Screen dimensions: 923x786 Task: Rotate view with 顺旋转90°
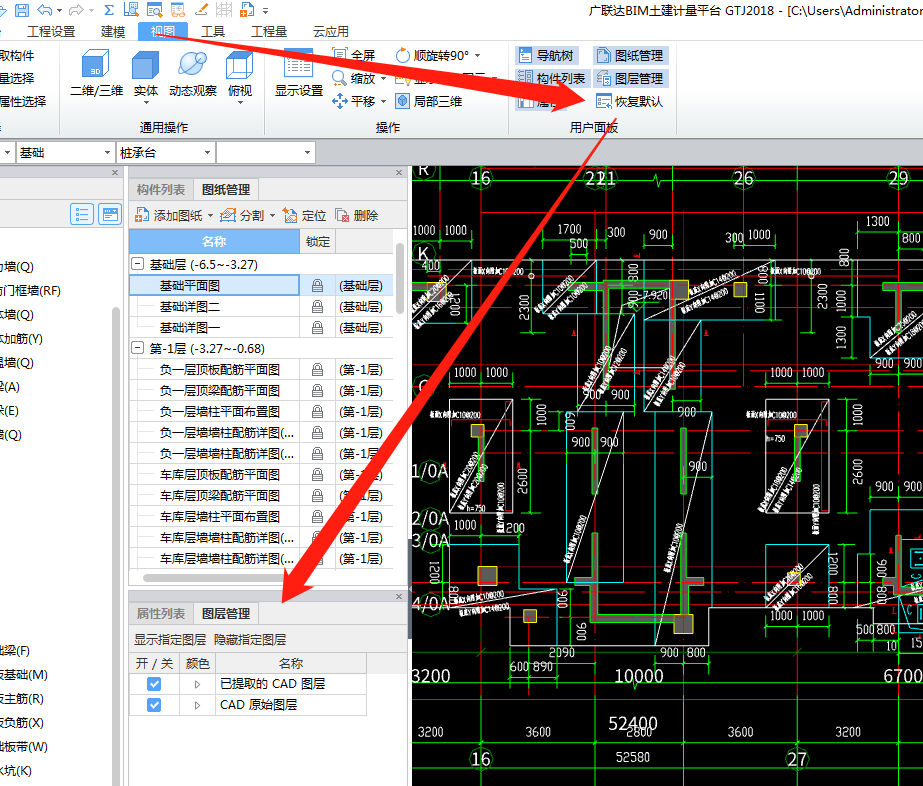[x=433, y=55]
